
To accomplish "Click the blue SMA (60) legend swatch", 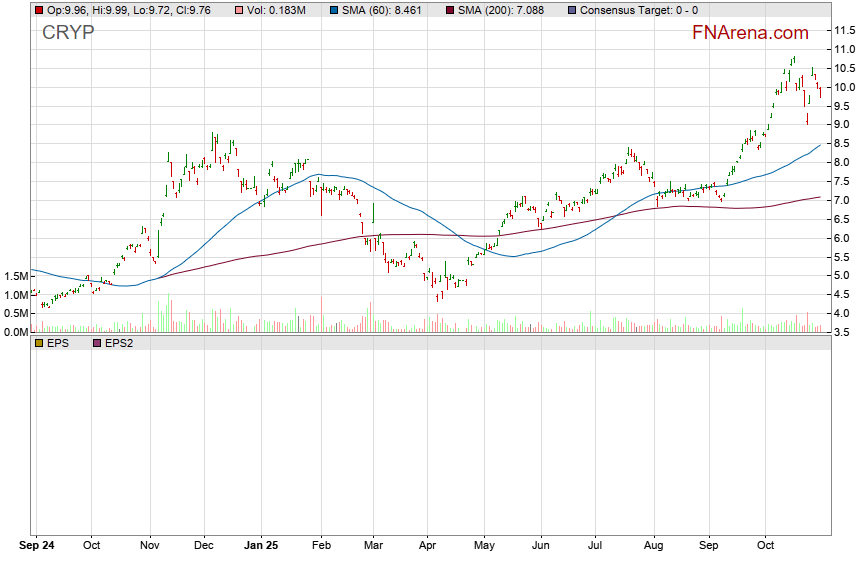I will tap(333, 10).
